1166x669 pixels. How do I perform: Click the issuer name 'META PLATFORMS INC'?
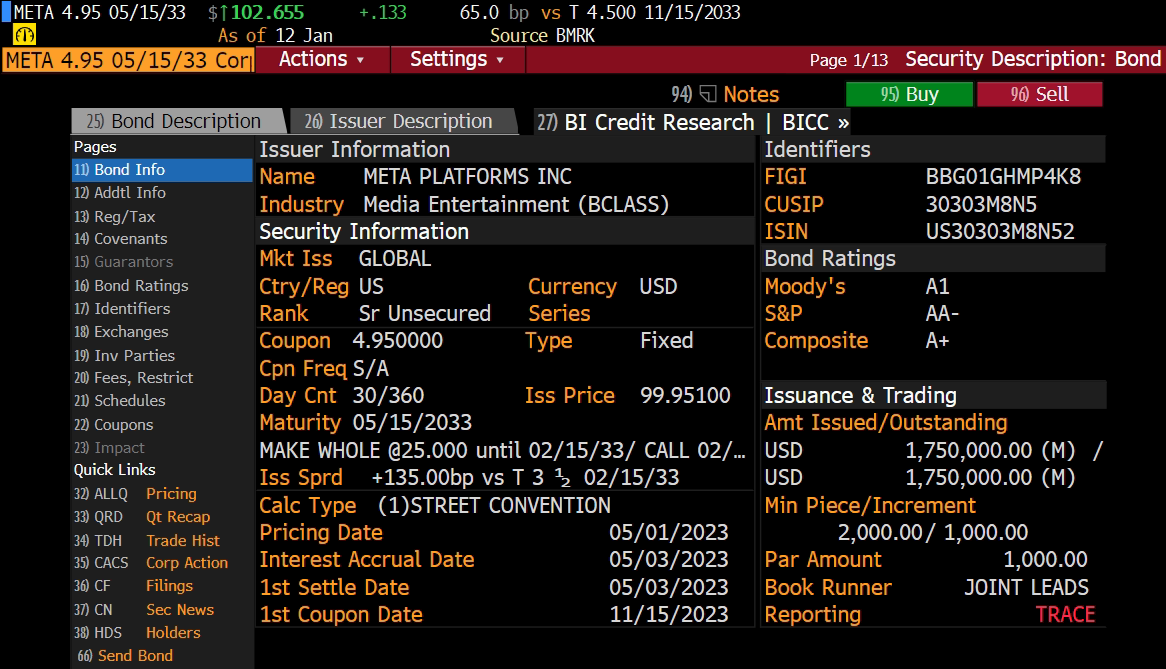point(467,177)
